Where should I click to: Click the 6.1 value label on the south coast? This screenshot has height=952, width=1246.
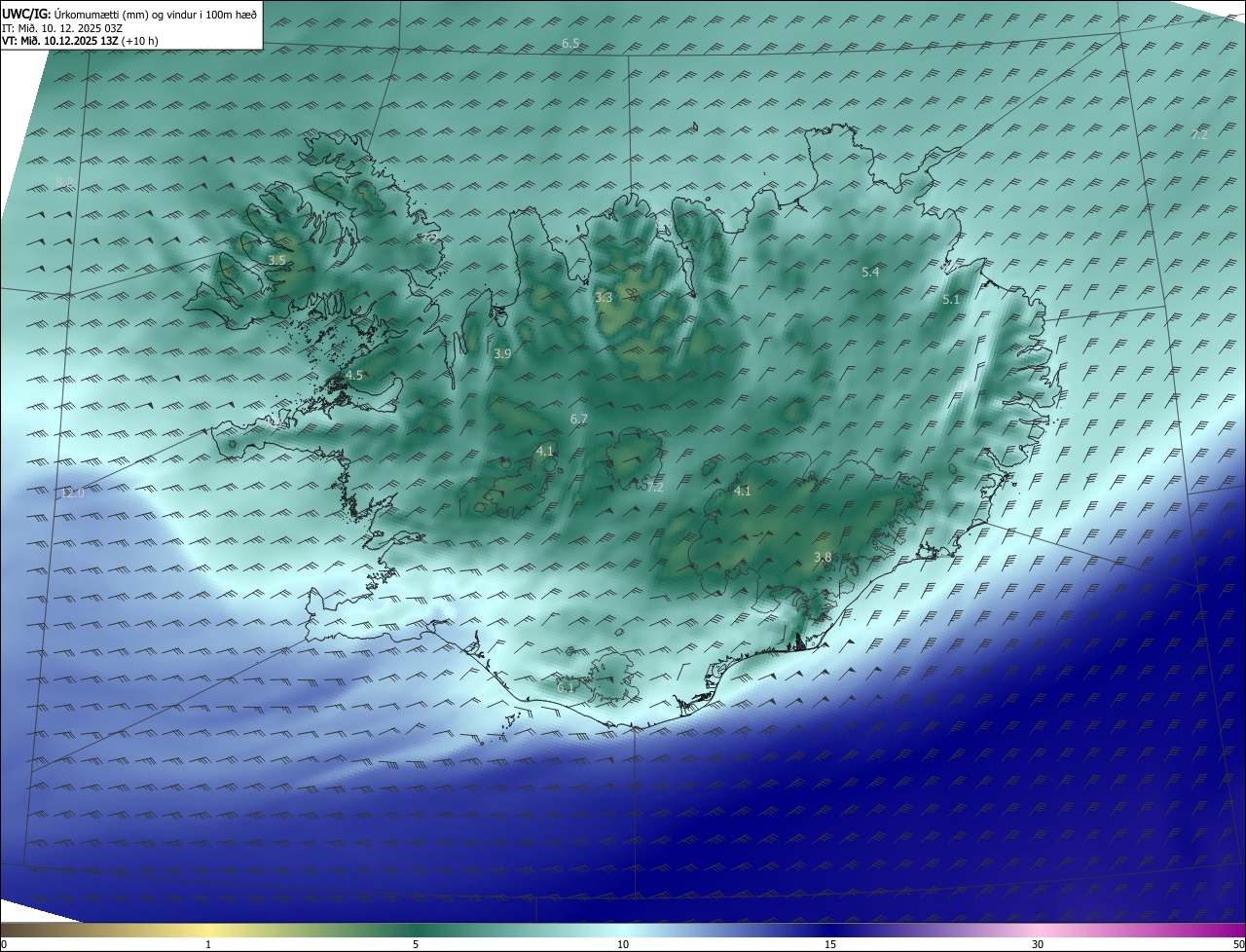click(566, 687)
